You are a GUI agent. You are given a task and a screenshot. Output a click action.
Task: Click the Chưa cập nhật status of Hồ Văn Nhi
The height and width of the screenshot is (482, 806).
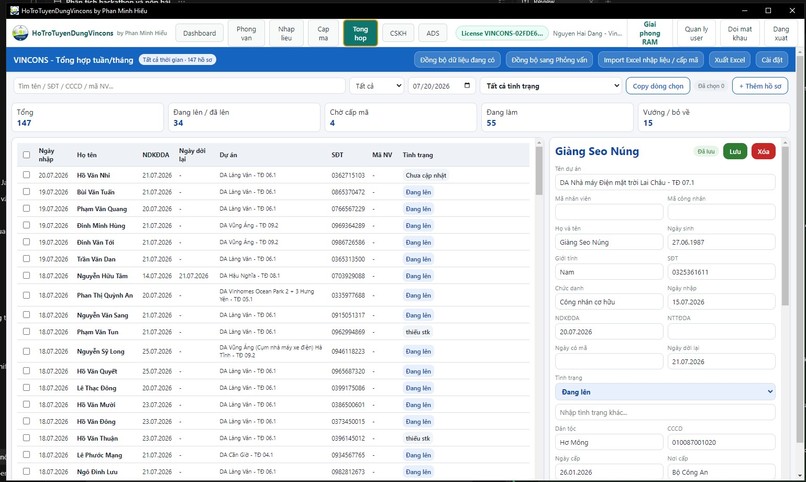[x=426, y=175]
